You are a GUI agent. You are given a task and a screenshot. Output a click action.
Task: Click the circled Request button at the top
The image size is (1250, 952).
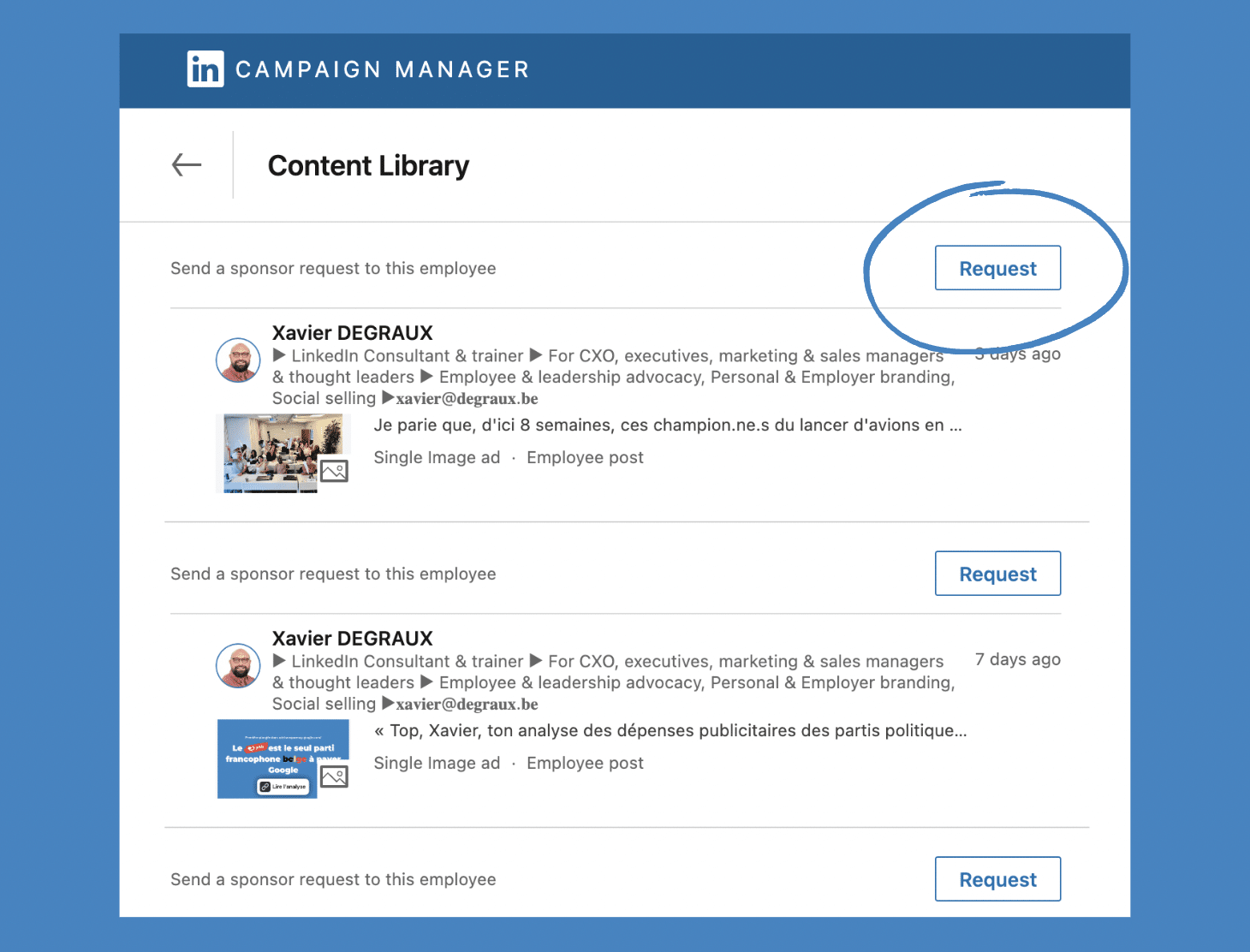pos(997,268)
